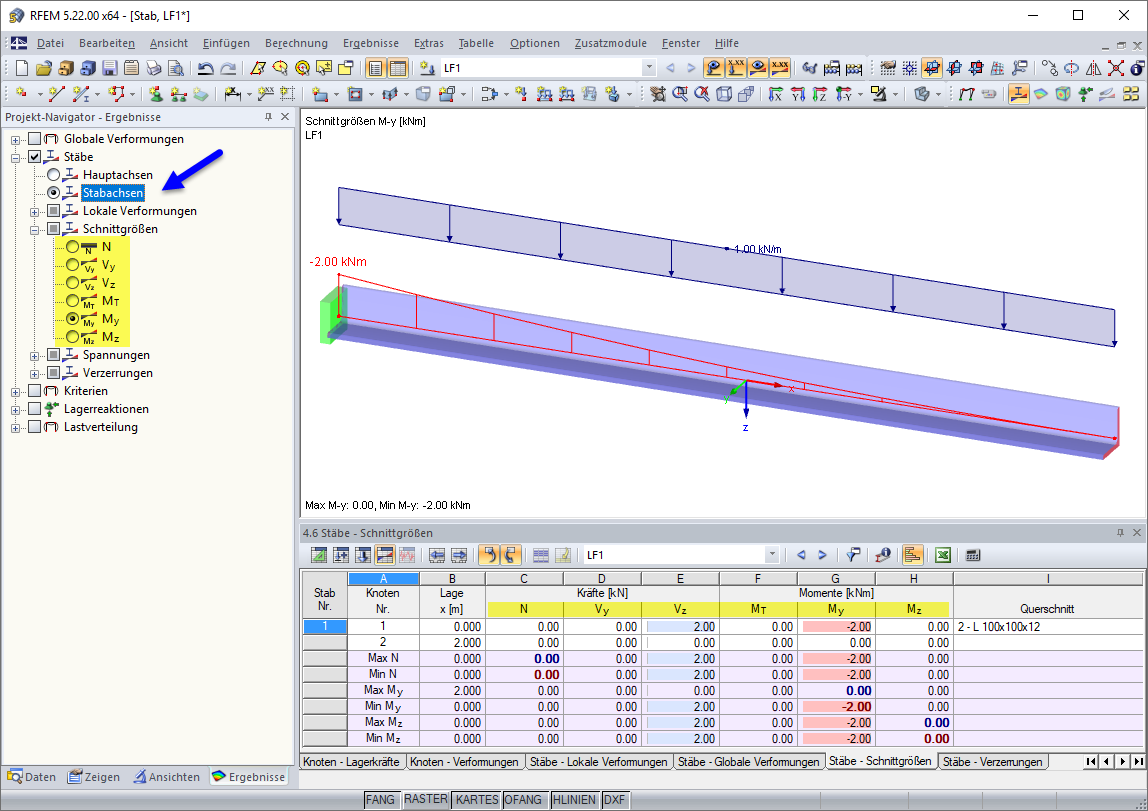Click the new nodal support icon
This screenshot has width=1148, height=811.
(156, 94)
